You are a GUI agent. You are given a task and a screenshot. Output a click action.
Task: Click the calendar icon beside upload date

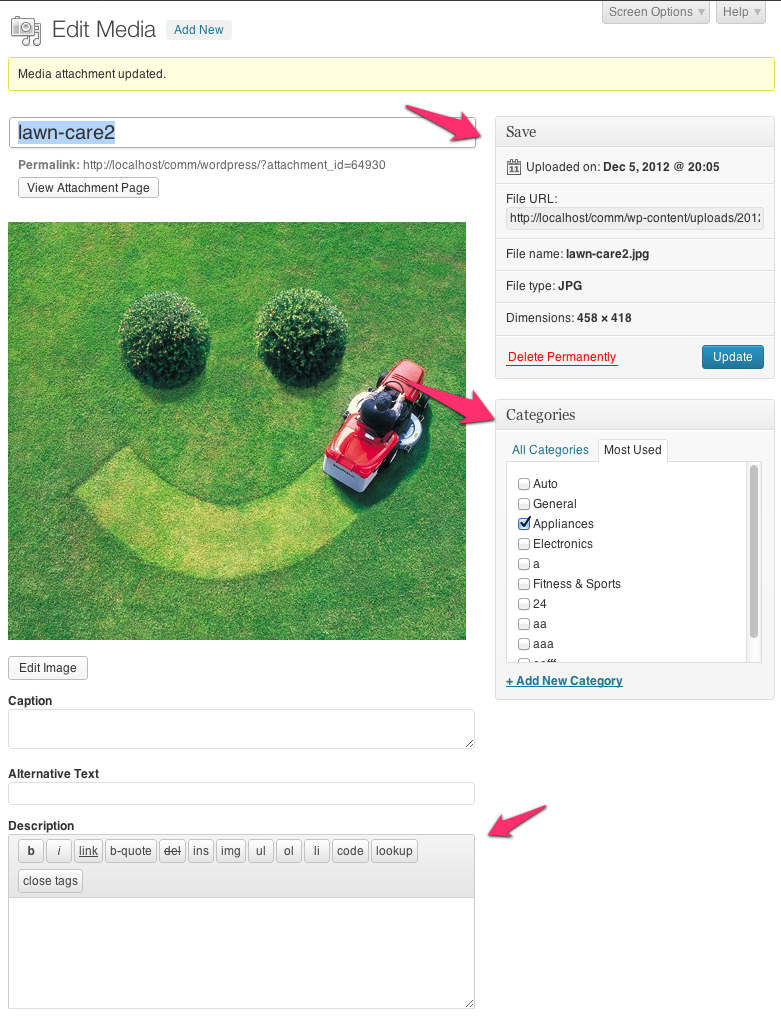pyautogui.click(x=514, y=167)
